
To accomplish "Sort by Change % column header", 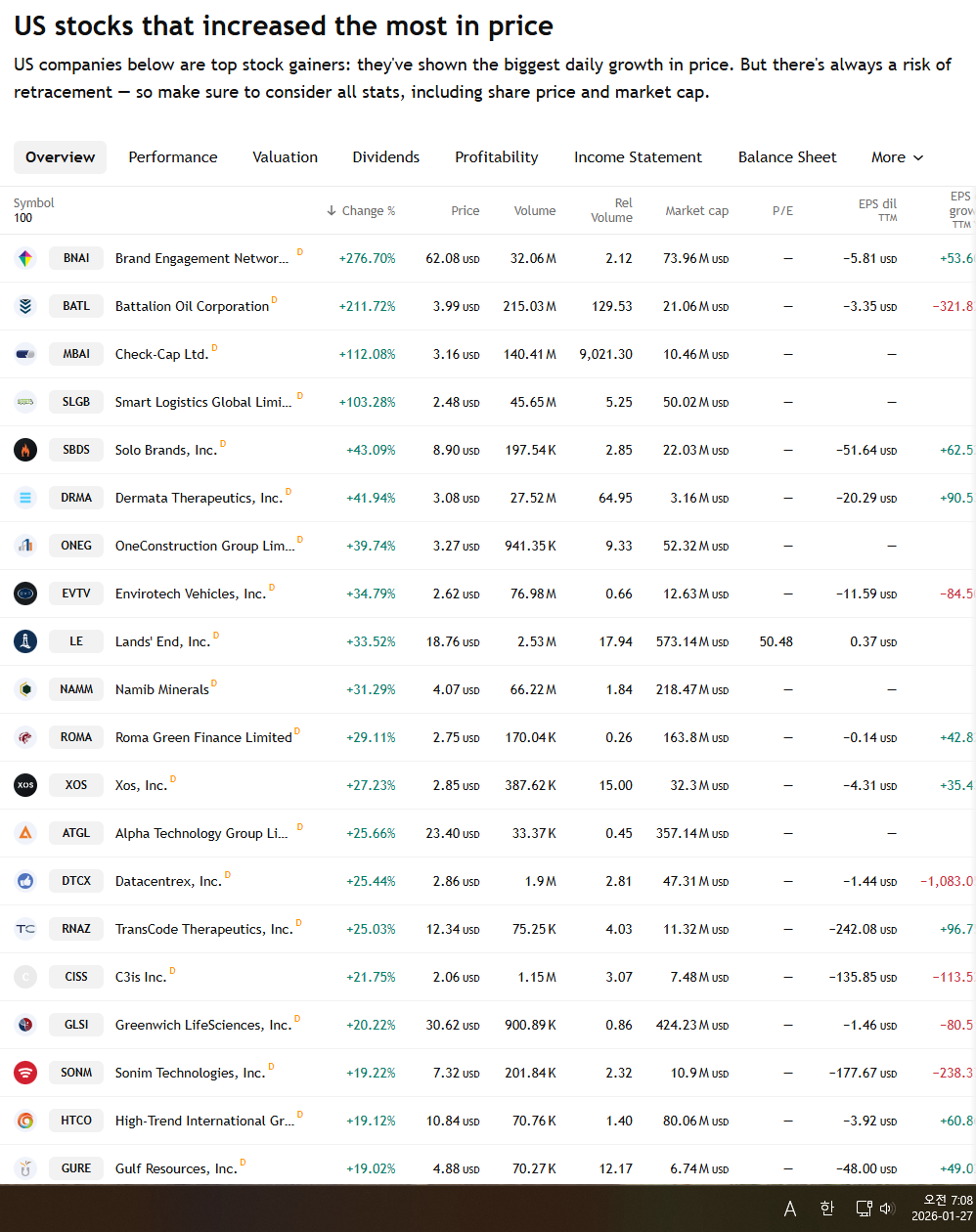I will (x=361, y=210).
